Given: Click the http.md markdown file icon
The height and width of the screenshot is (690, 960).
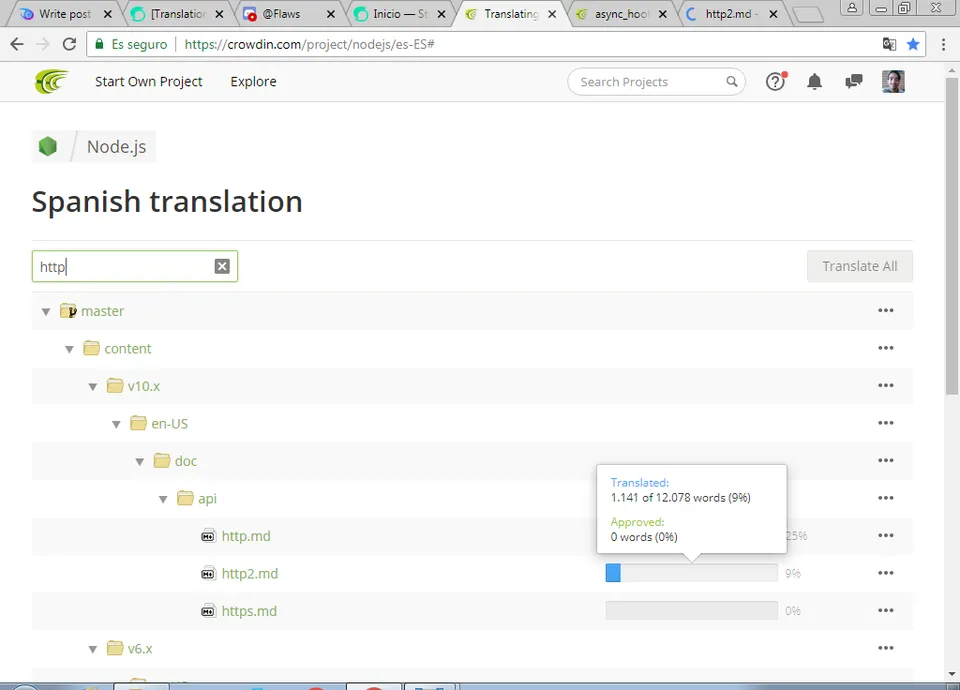Looking at the screenshot, I should click(208, 536).
